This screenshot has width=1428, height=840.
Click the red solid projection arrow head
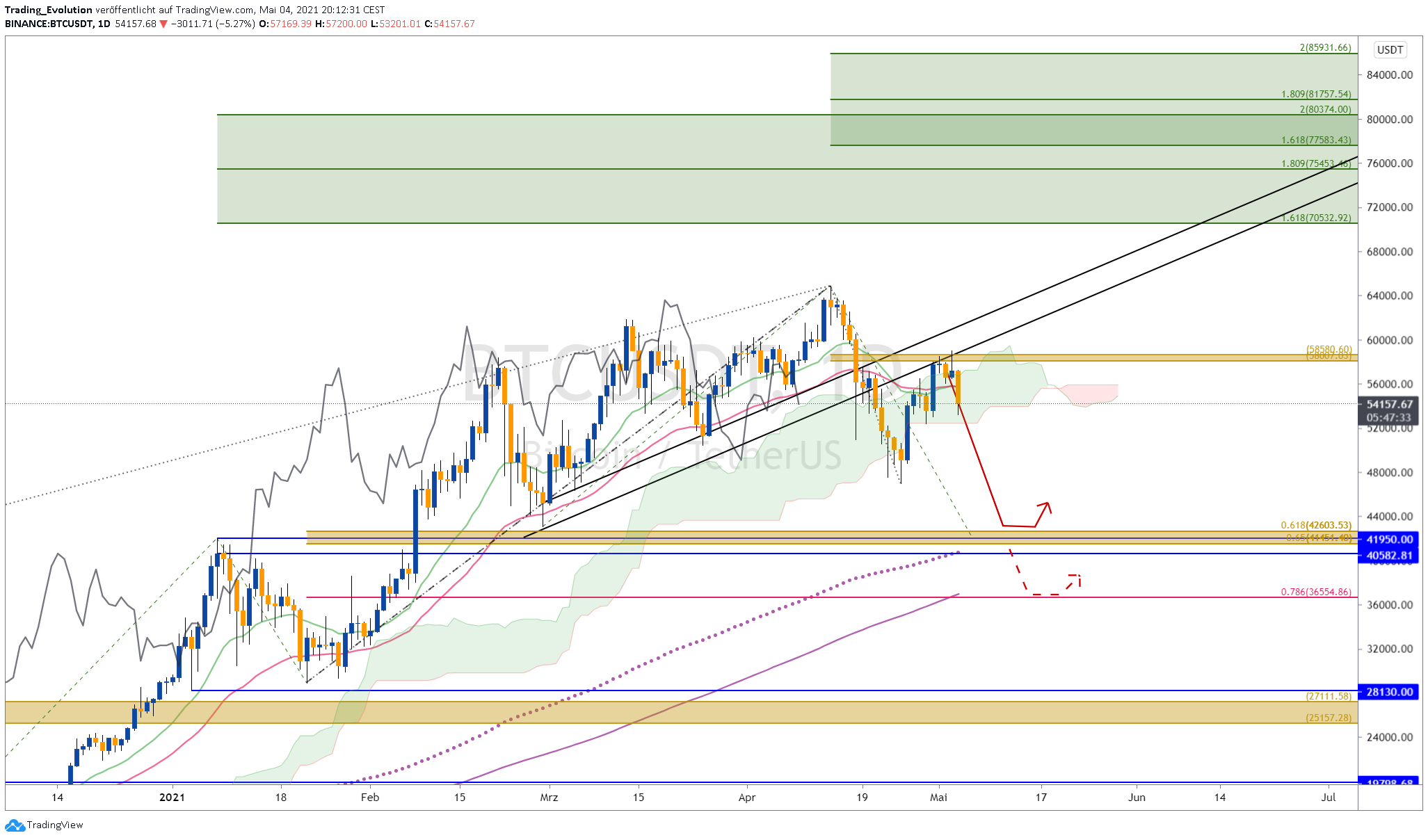click(1045, 507)
